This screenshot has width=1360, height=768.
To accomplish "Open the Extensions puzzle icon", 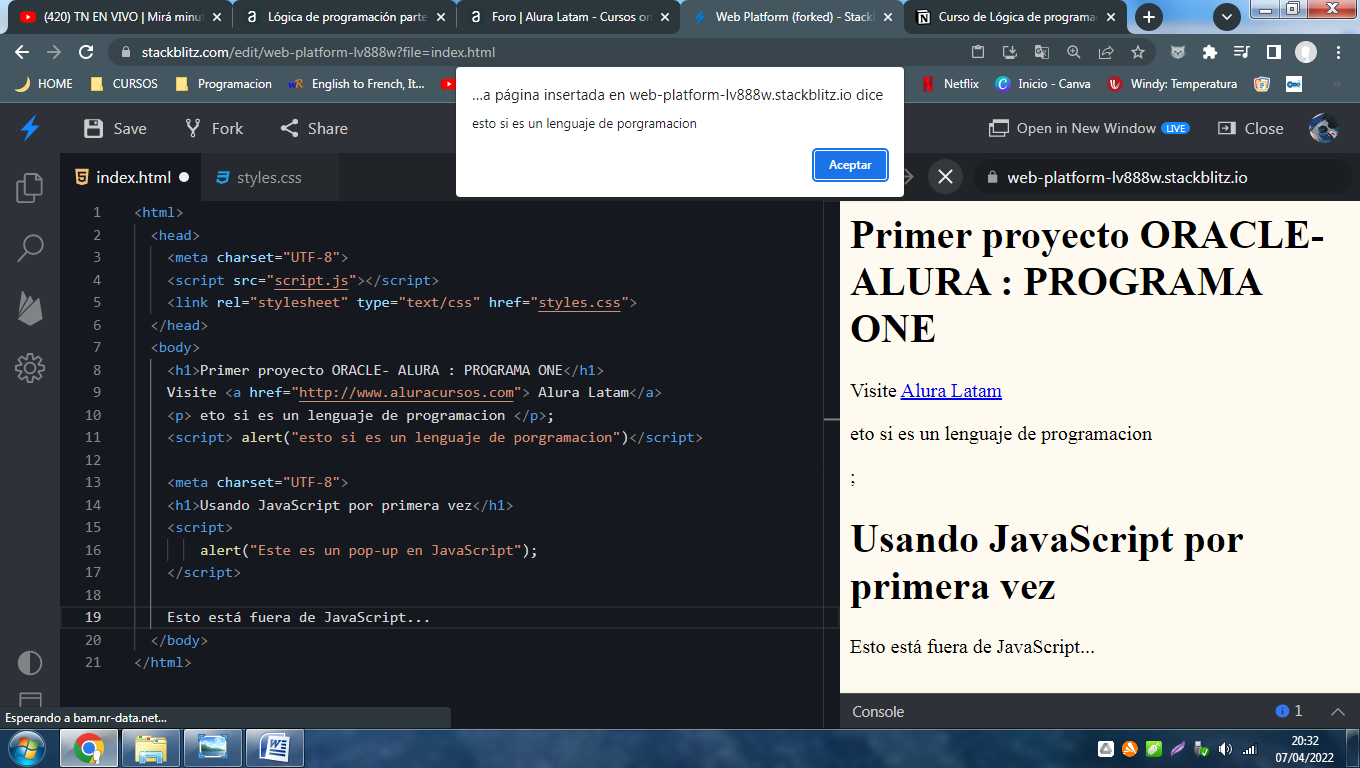I will coord(1210,52).
